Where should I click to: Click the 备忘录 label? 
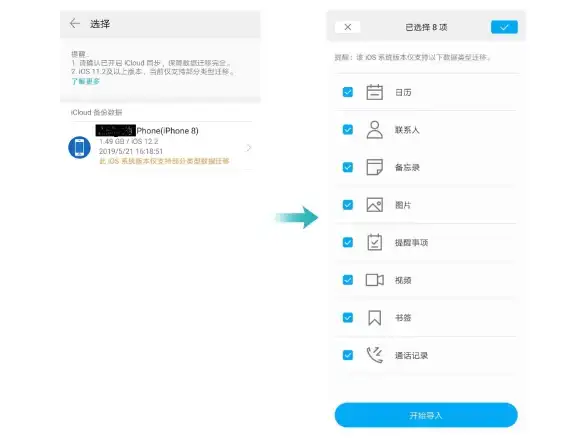pyautogui.click(x=407, y=167)
